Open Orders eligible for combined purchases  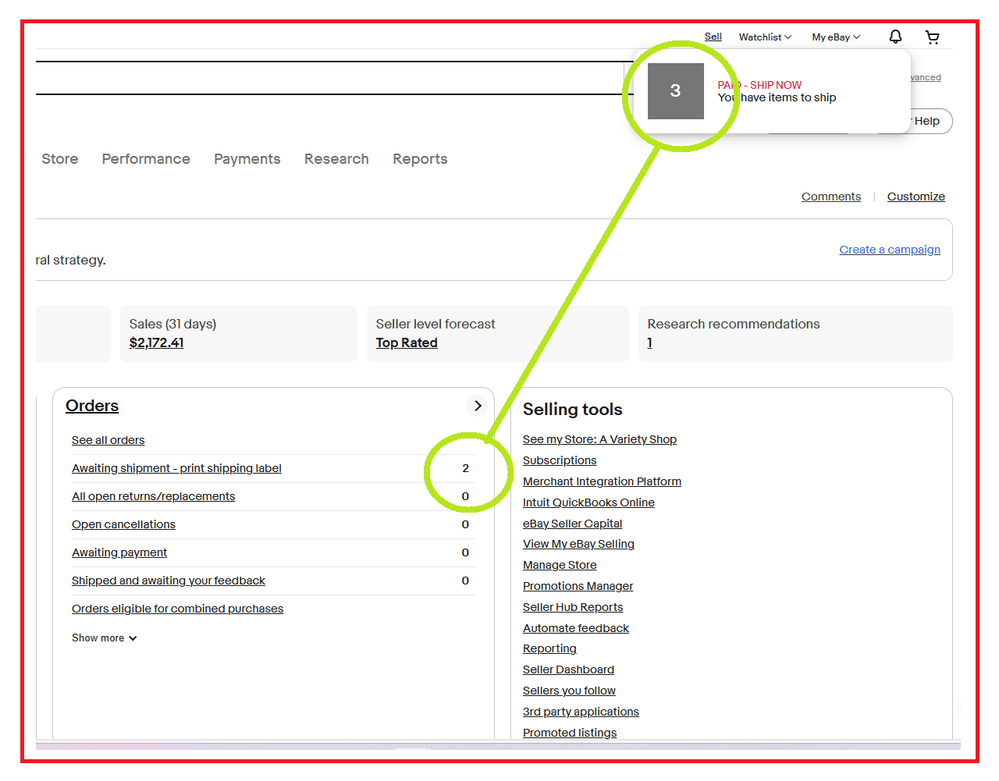177,608
